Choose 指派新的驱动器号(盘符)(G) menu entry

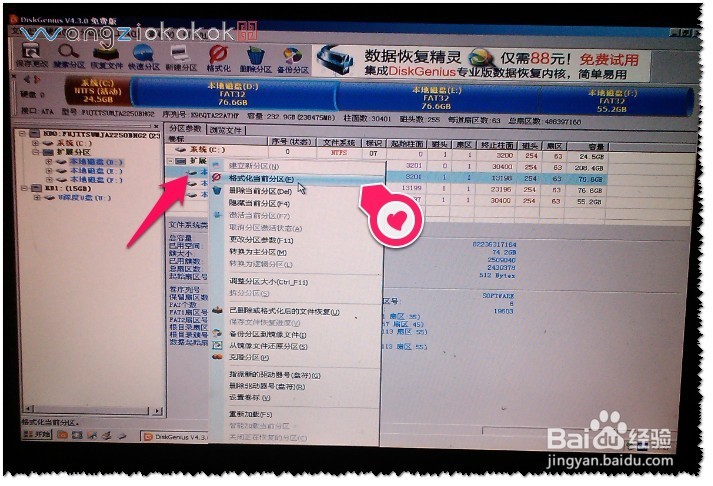coord(275,375)
